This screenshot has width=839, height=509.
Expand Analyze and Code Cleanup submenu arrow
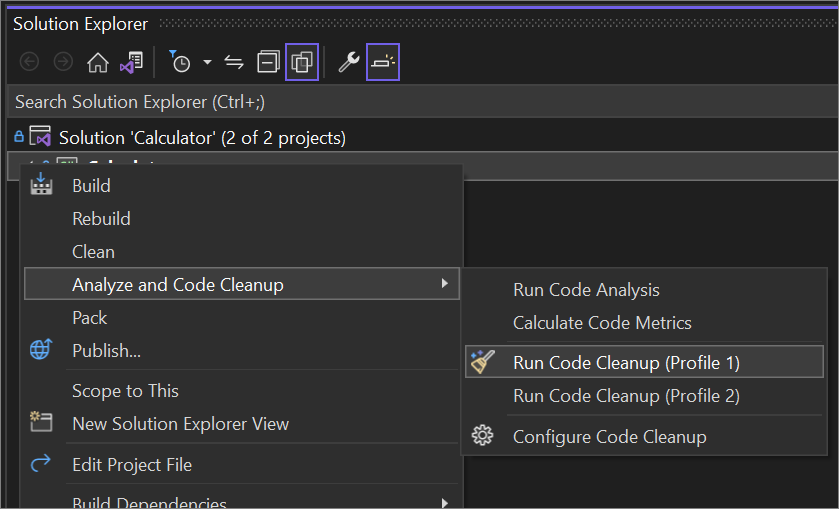(444, 283)
